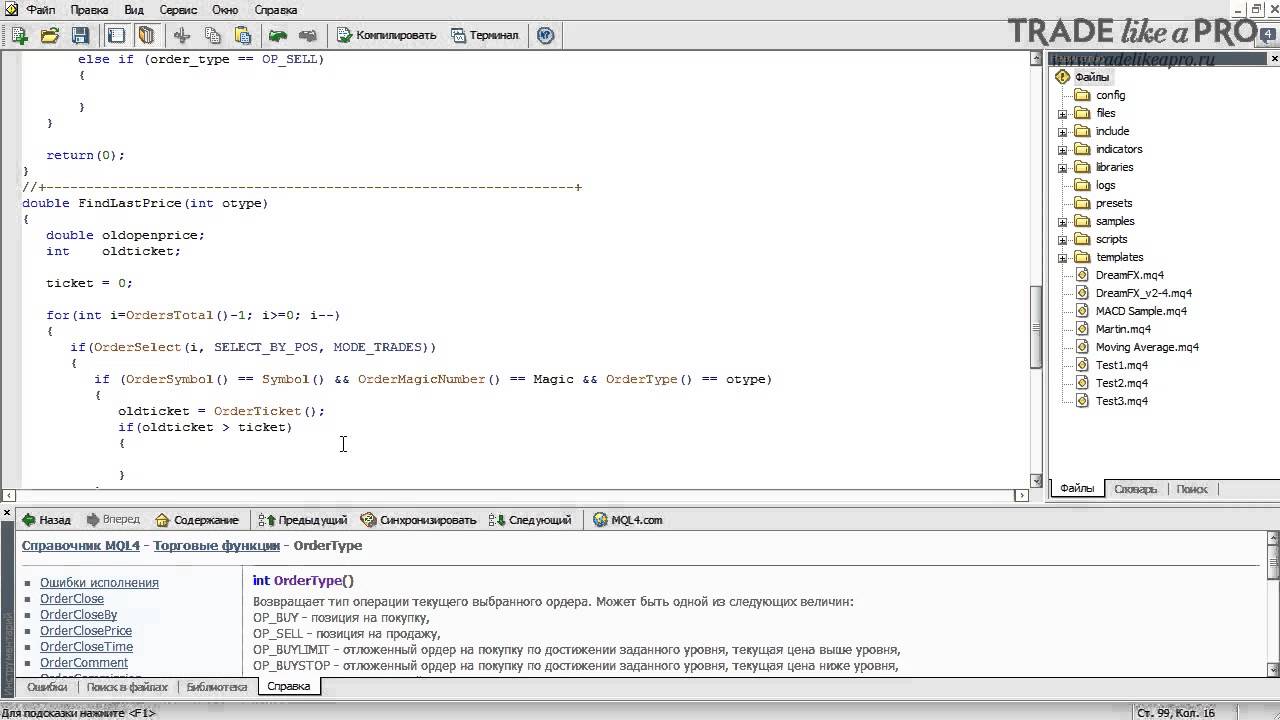This screenshot has width=1280, height=720.
Task: Open the Файл menu
Action: coord(40,9)
